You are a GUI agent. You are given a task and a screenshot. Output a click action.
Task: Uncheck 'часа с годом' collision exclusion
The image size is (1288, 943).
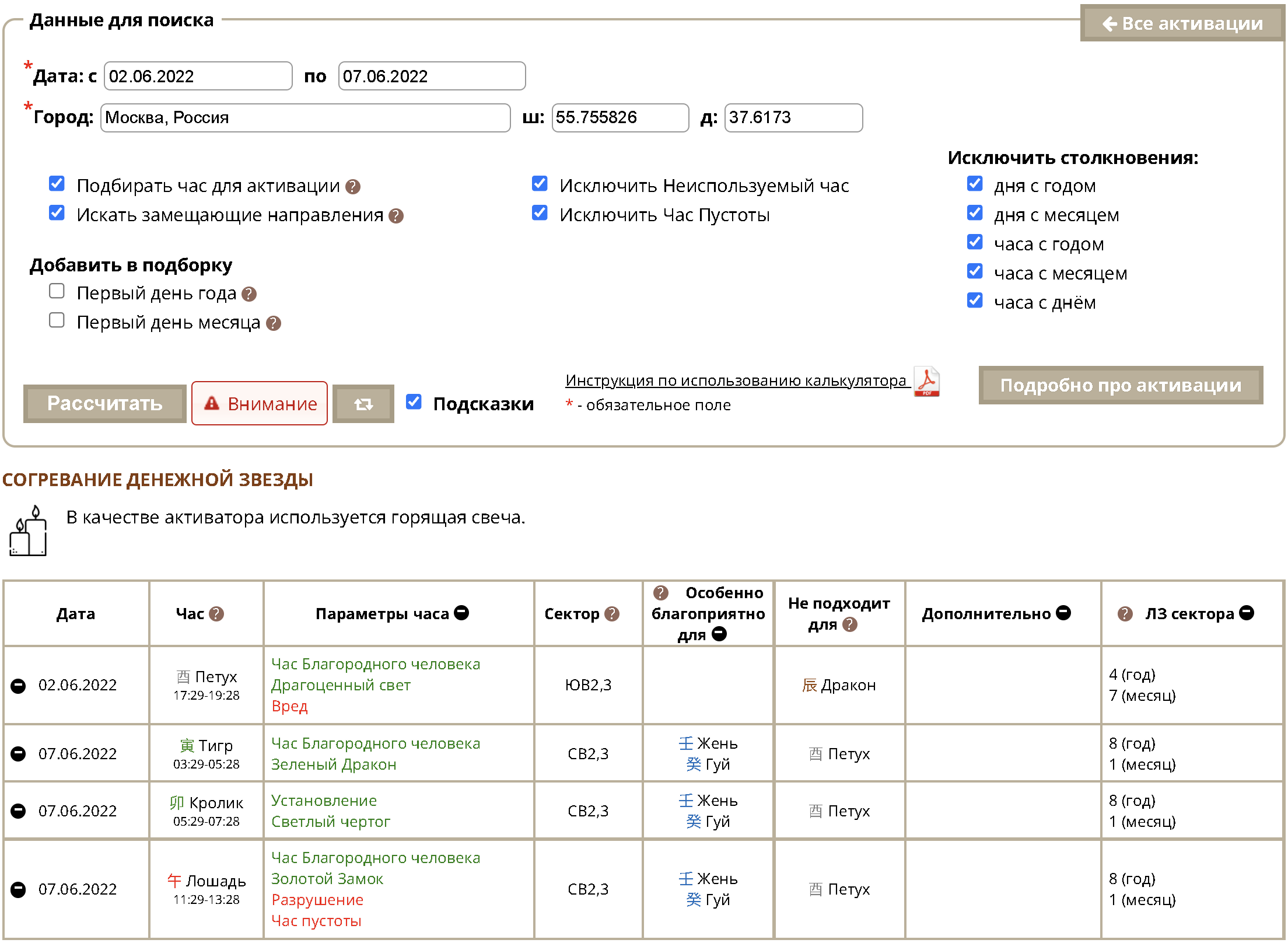tap(975, 242)
